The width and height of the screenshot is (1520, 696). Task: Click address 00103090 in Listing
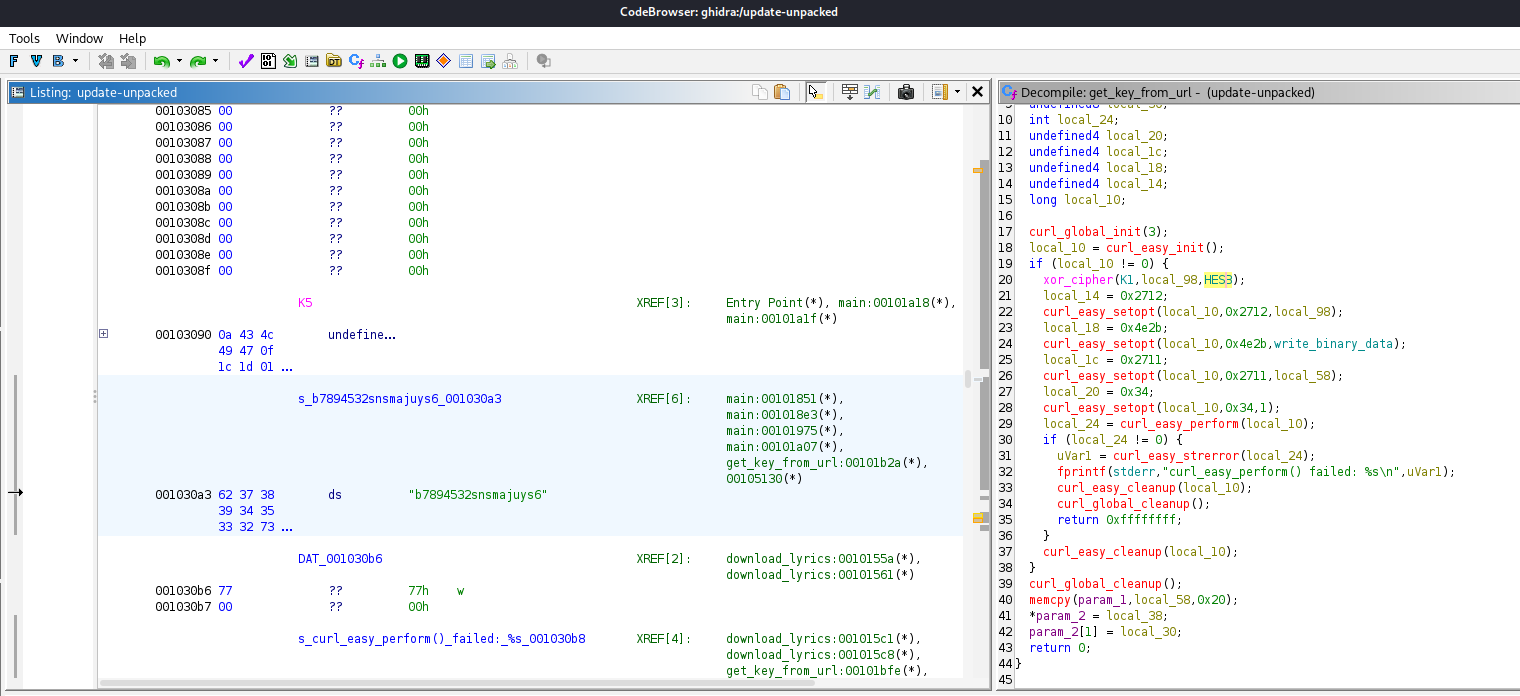[183, 334]
